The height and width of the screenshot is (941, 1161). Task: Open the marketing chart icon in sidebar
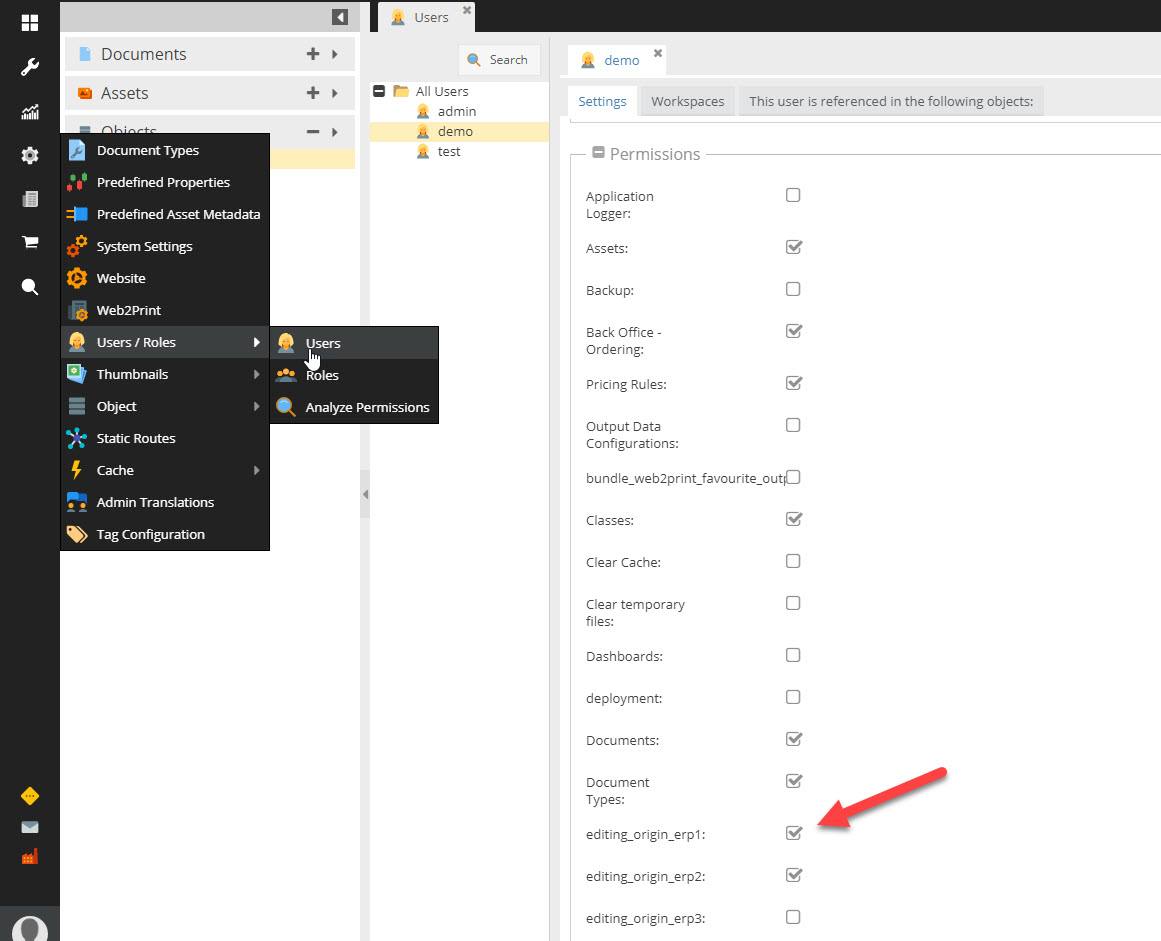pyautogui.click(x=30, y=112)
